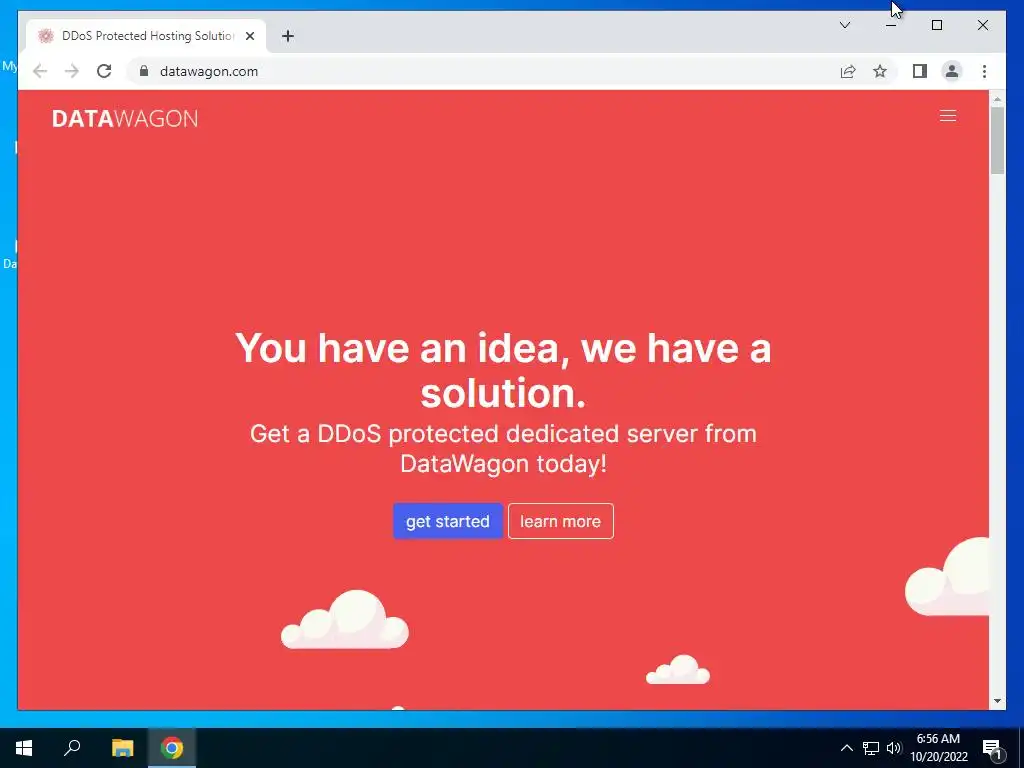Viewport: 1024px width, 768px height.
Task: Click the get started button
Action: 447,521
